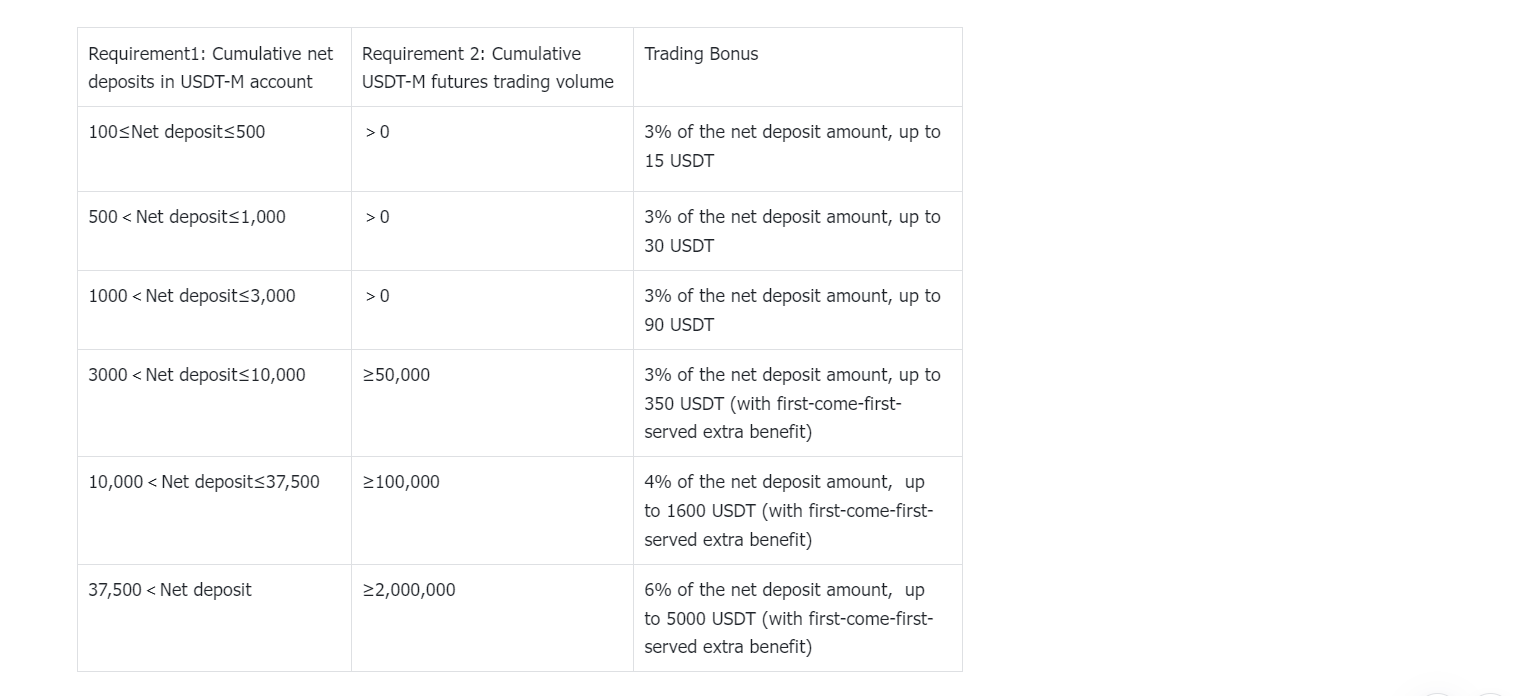Select the 'up to 30 USDT' bonus cell
The height and width of the screenshot is (696, 1533).
pos(798,231)
